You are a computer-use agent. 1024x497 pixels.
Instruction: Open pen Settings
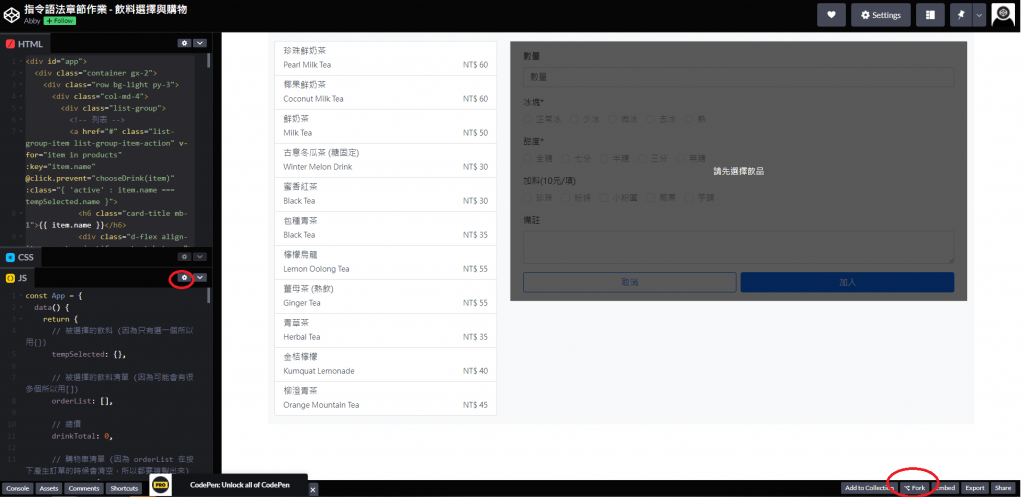coord(880,15)
